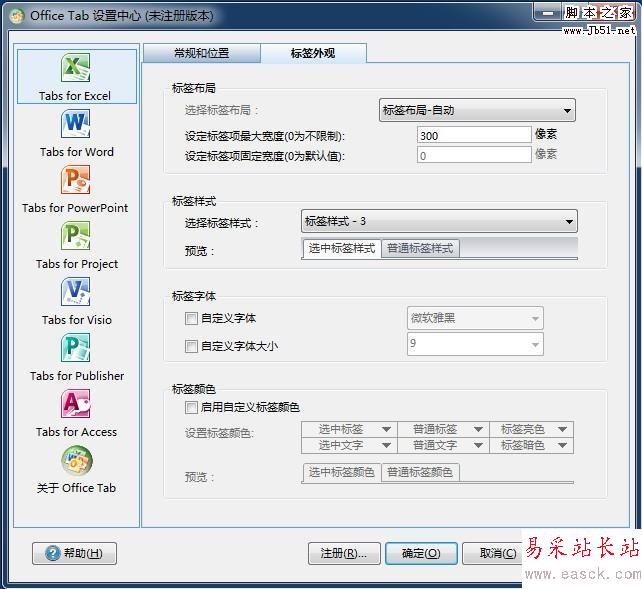Click the max tab width field 300
This screenshot has width=642, height=589.
tap(474, 135)
